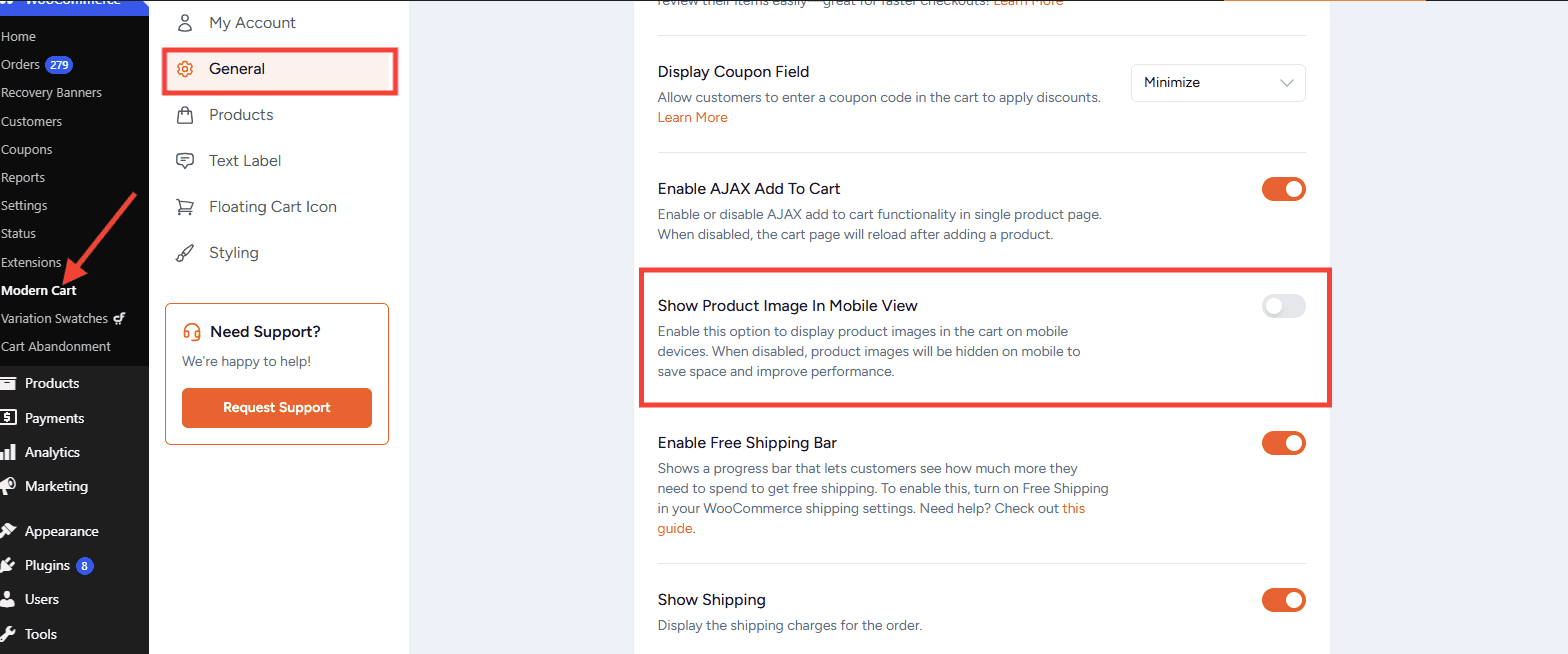Open Cart Abandonment in sidebar
The height and width of the screenshot is (654, 1568).
click(x=55, y=347)
